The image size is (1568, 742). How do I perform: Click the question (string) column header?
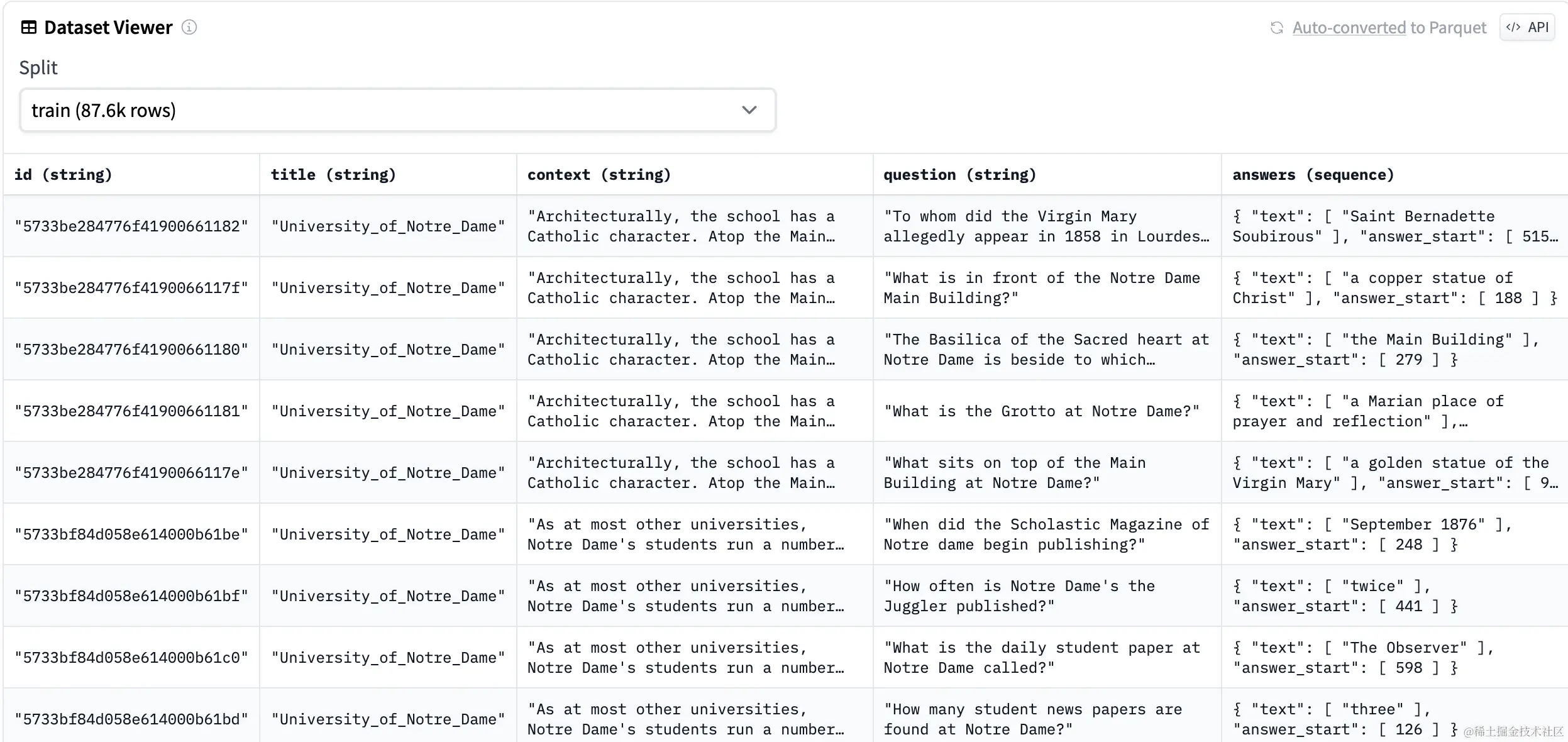[959, 175]
